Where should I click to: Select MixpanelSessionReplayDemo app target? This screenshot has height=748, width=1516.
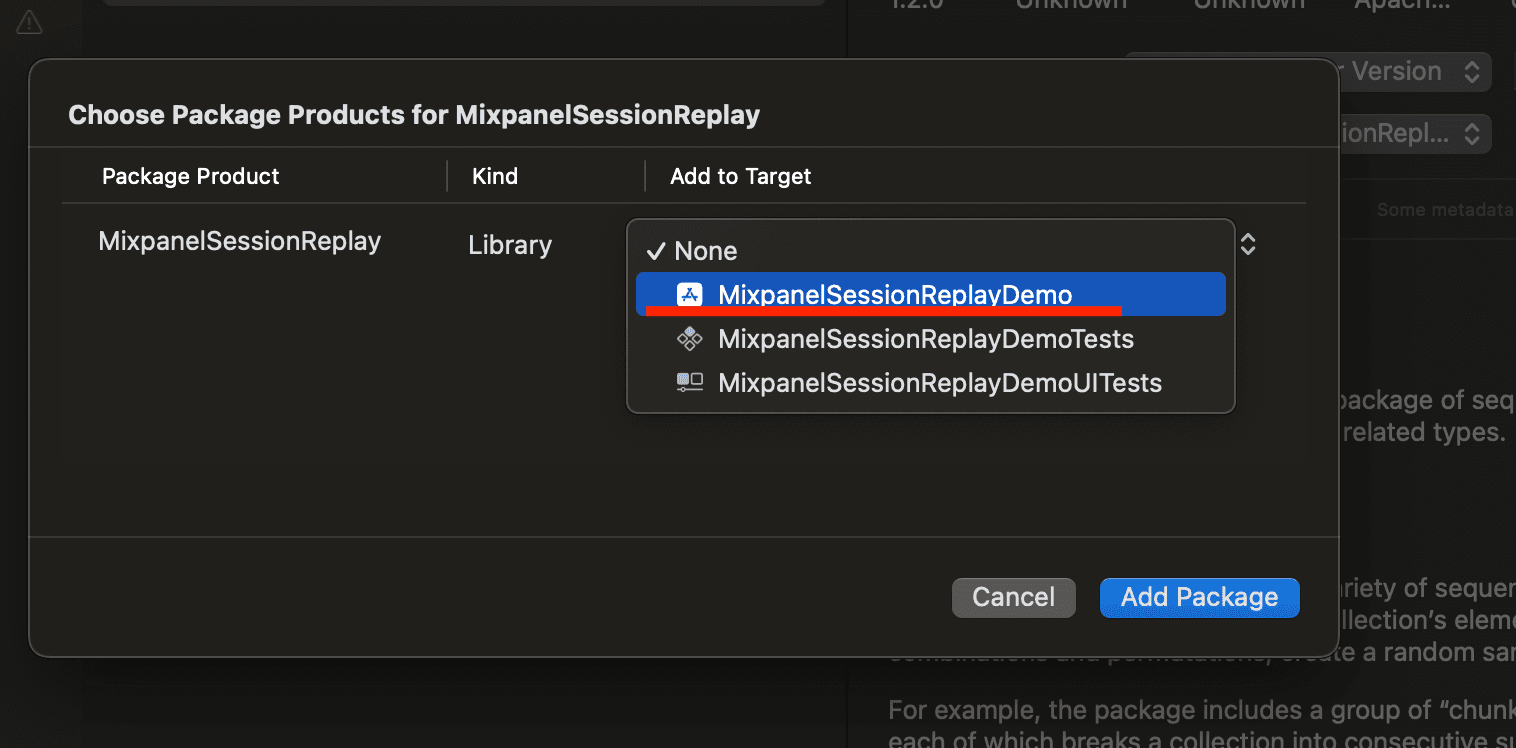(930, 294)
